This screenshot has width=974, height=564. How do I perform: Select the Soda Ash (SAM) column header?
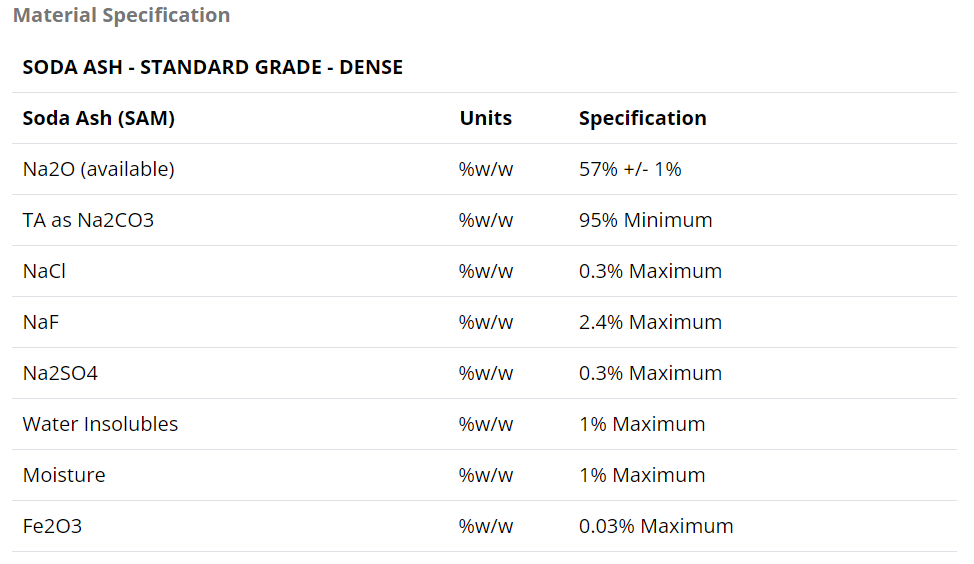[99, 118]
